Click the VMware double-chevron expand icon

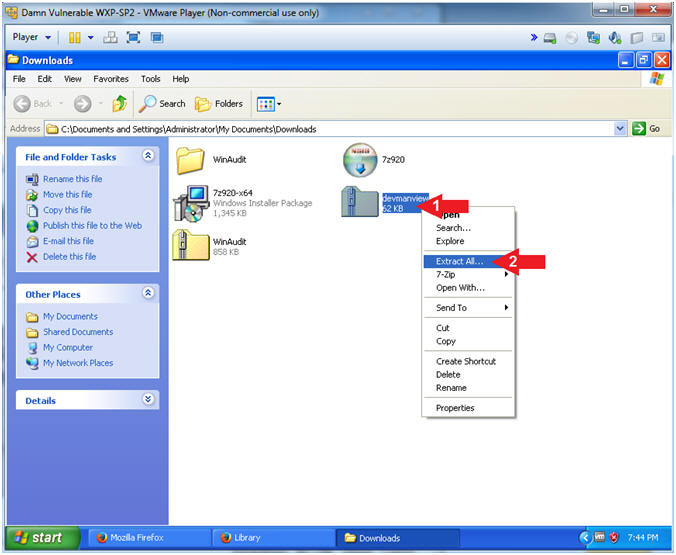click(x=534, y=38)
